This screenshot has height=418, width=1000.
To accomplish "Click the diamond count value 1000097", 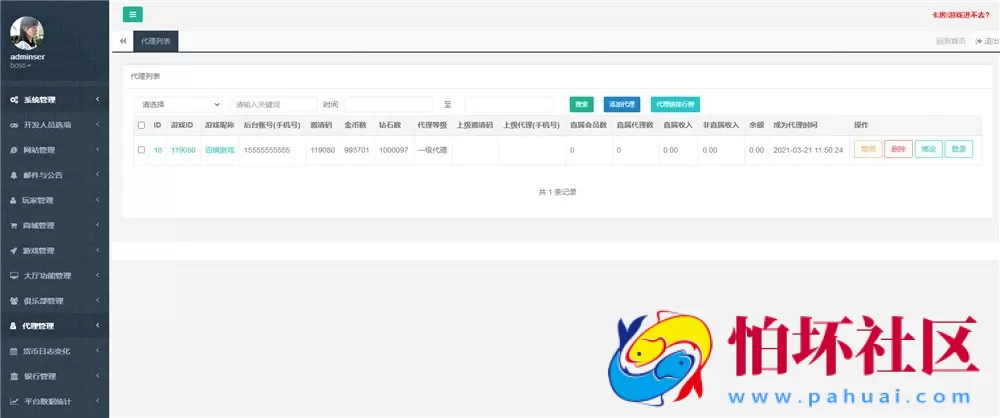I will pos(393,150).
